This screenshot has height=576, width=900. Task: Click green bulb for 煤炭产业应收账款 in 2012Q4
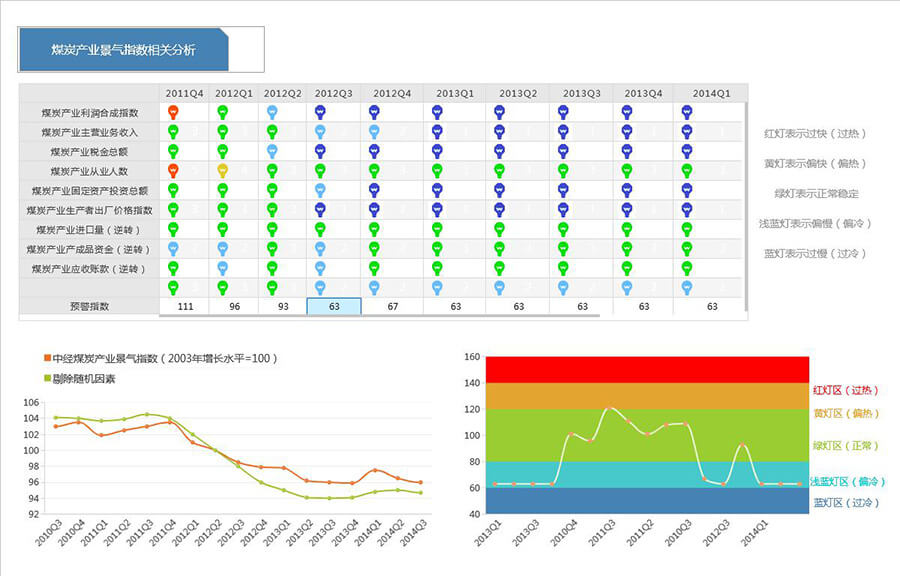click(x=374, y=268)
